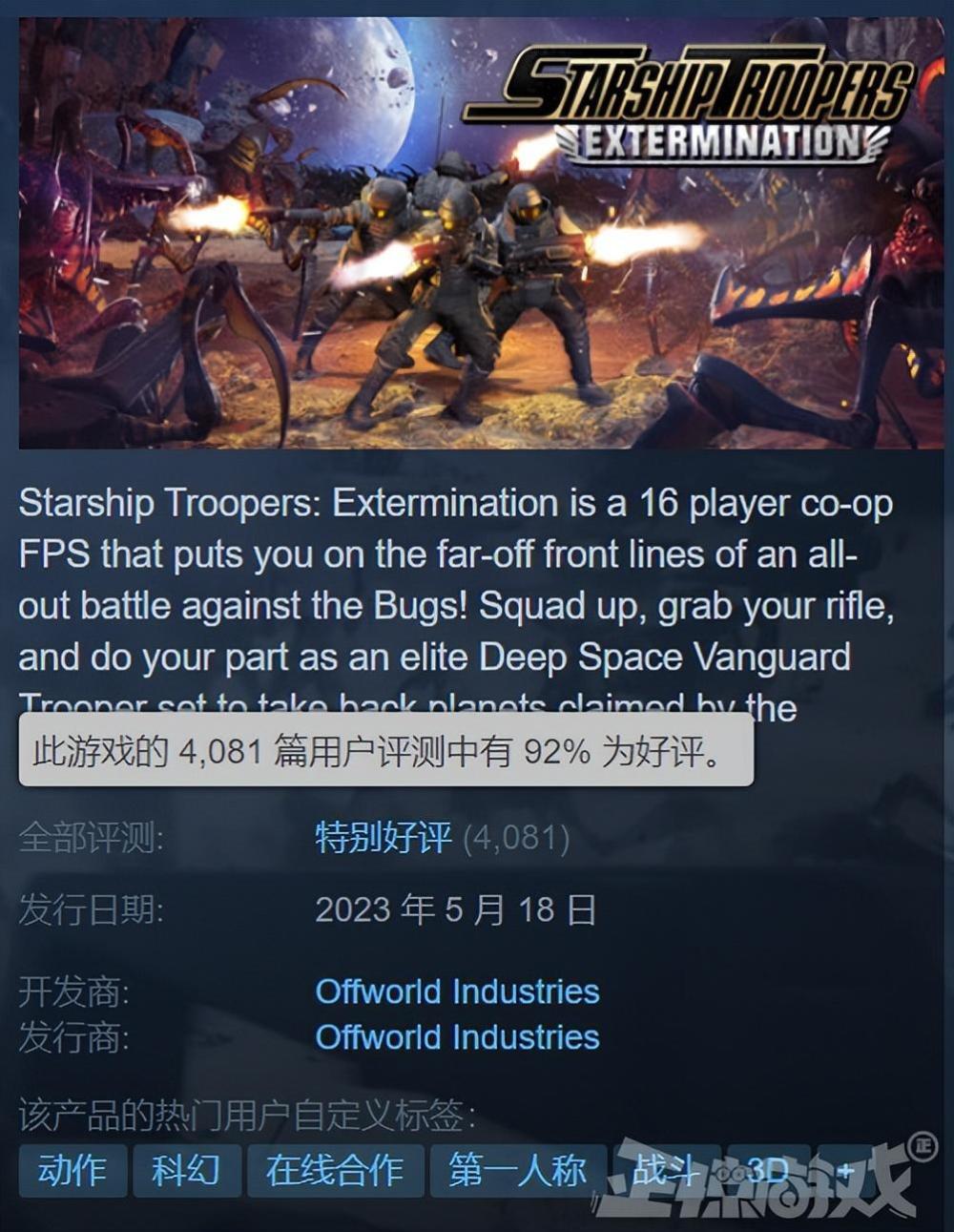The width and height of the screenshot is (954, 1232).
Task: Click the 该产品的热门用户自定义标签 heading
Action: pyautogui.click(x=247, y=1115)
